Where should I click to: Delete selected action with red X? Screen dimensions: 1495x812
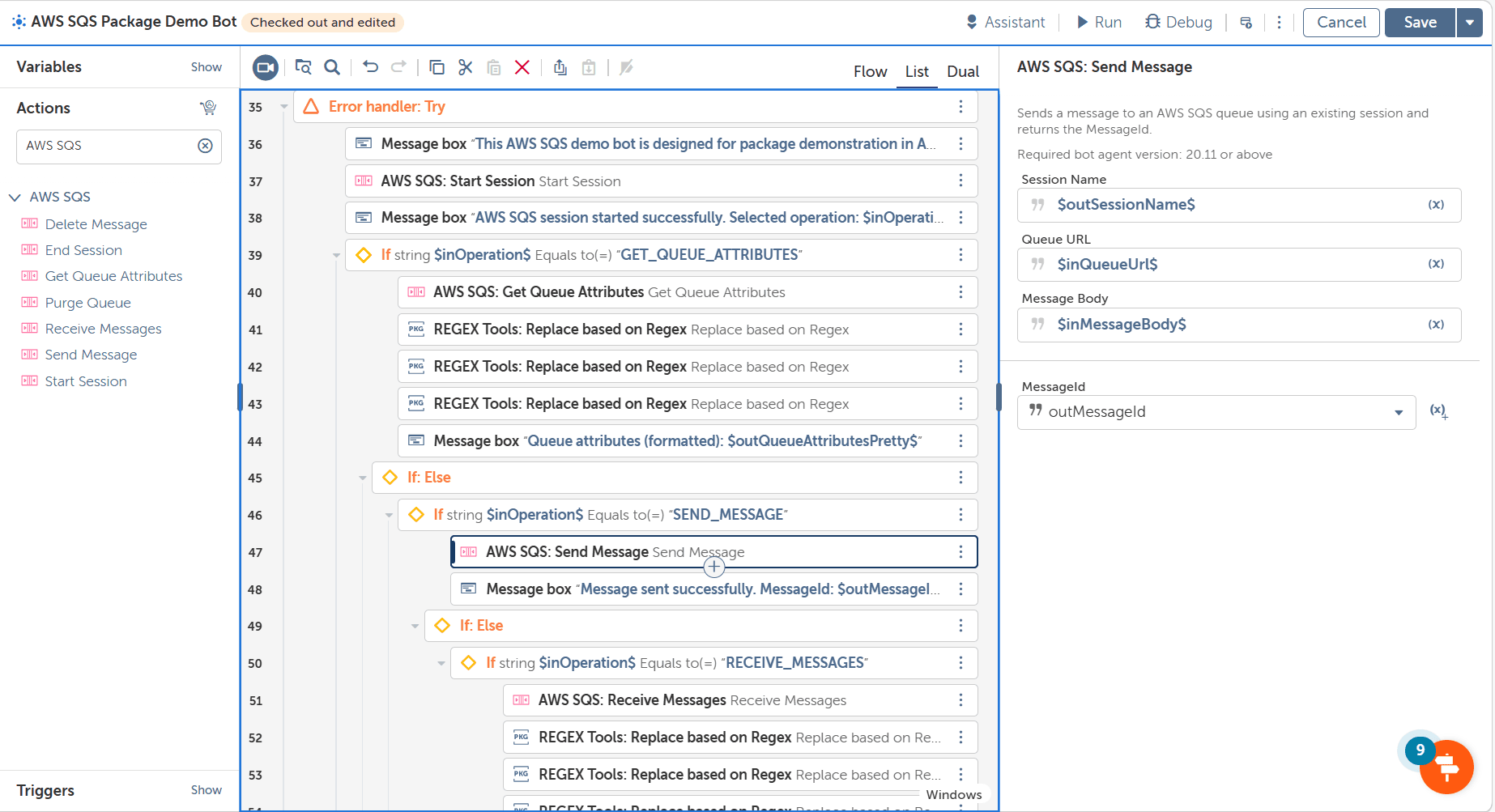click(522, 67)
